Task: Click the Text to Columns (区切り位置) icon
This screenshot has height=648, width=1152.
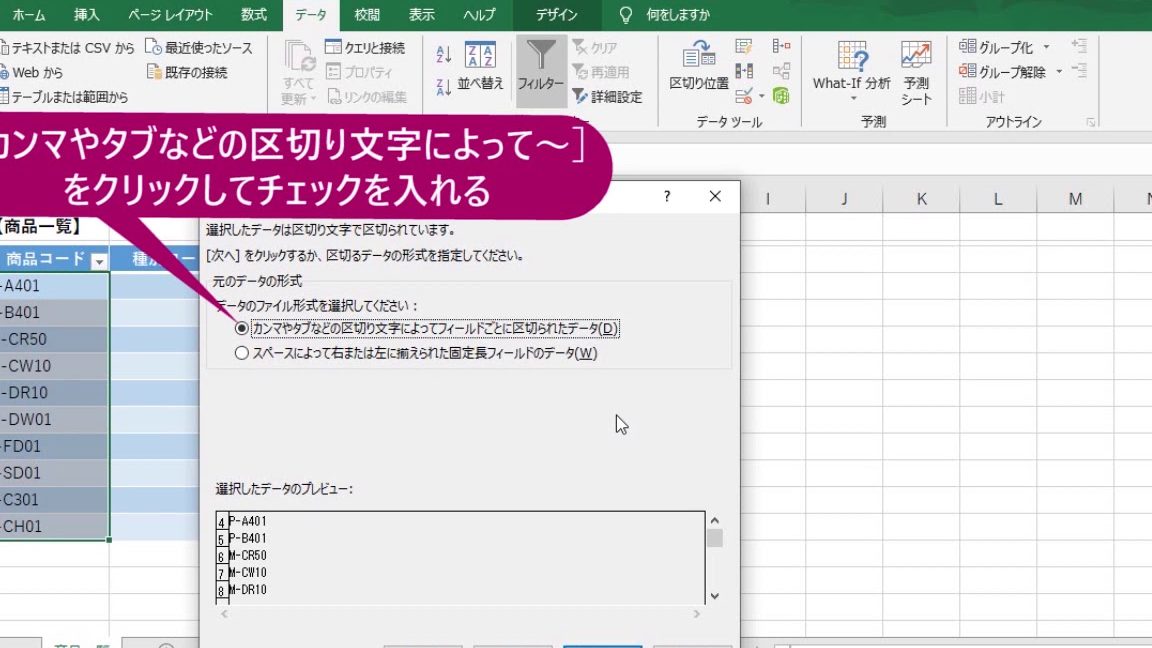Action: coord(699,54)
